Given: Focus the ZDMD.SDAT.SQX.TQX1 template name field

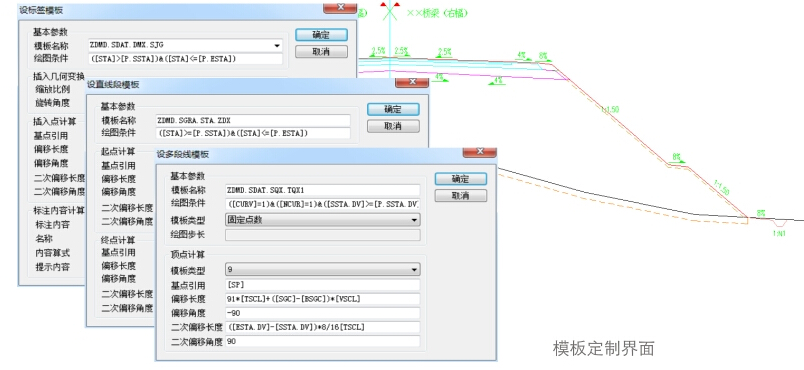Looking at the screenshot, I should (323, 190).
